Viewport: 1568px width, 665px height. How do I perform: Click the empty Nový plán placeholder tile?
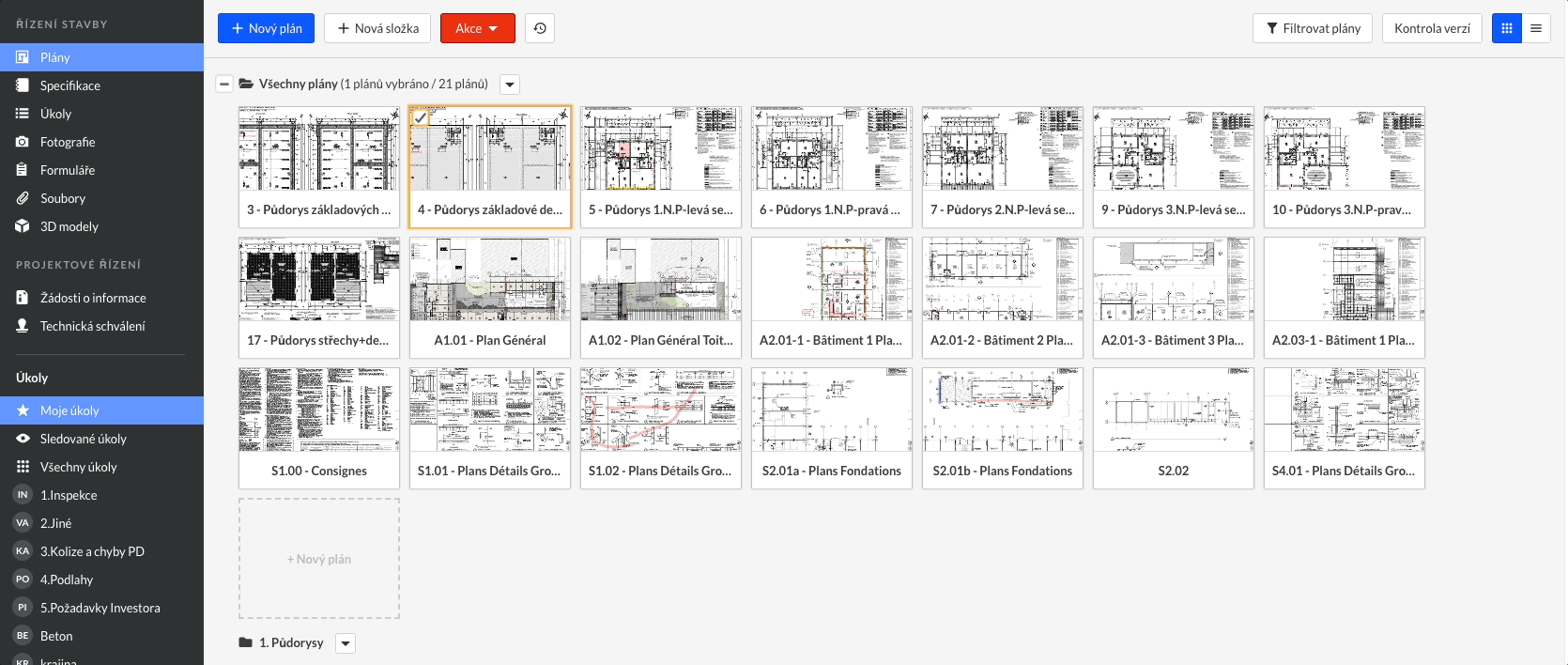319,559
